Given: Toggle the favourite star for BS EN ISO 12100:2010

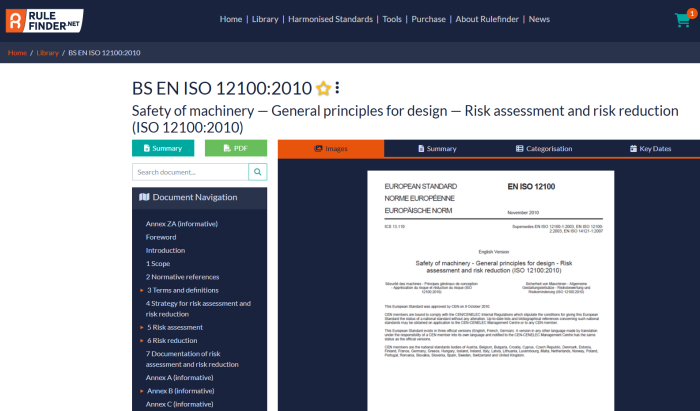Looking at the screenshot, I should 323,88.
